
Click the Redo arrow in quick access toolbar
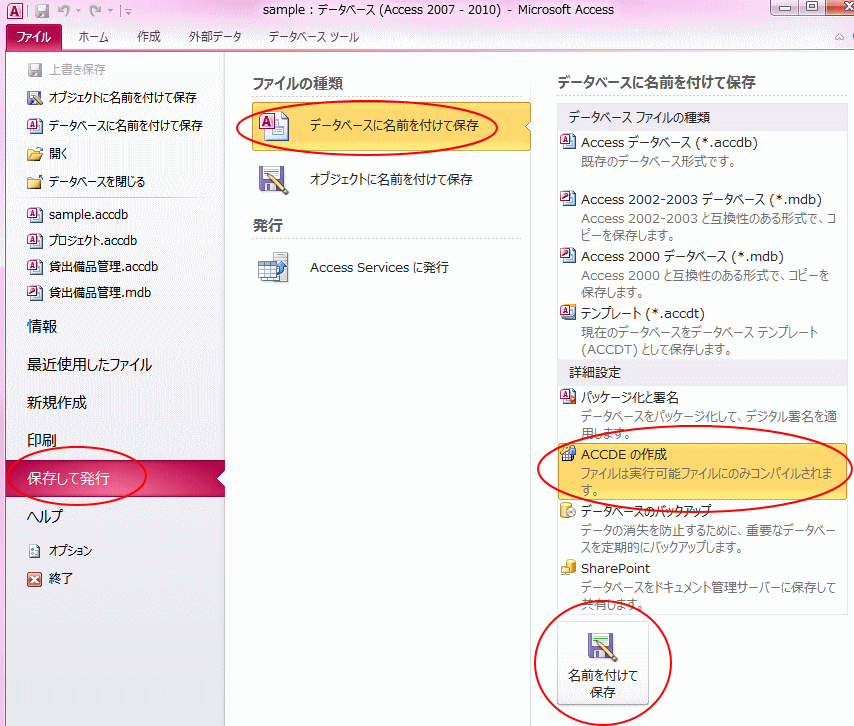[96, 10]
